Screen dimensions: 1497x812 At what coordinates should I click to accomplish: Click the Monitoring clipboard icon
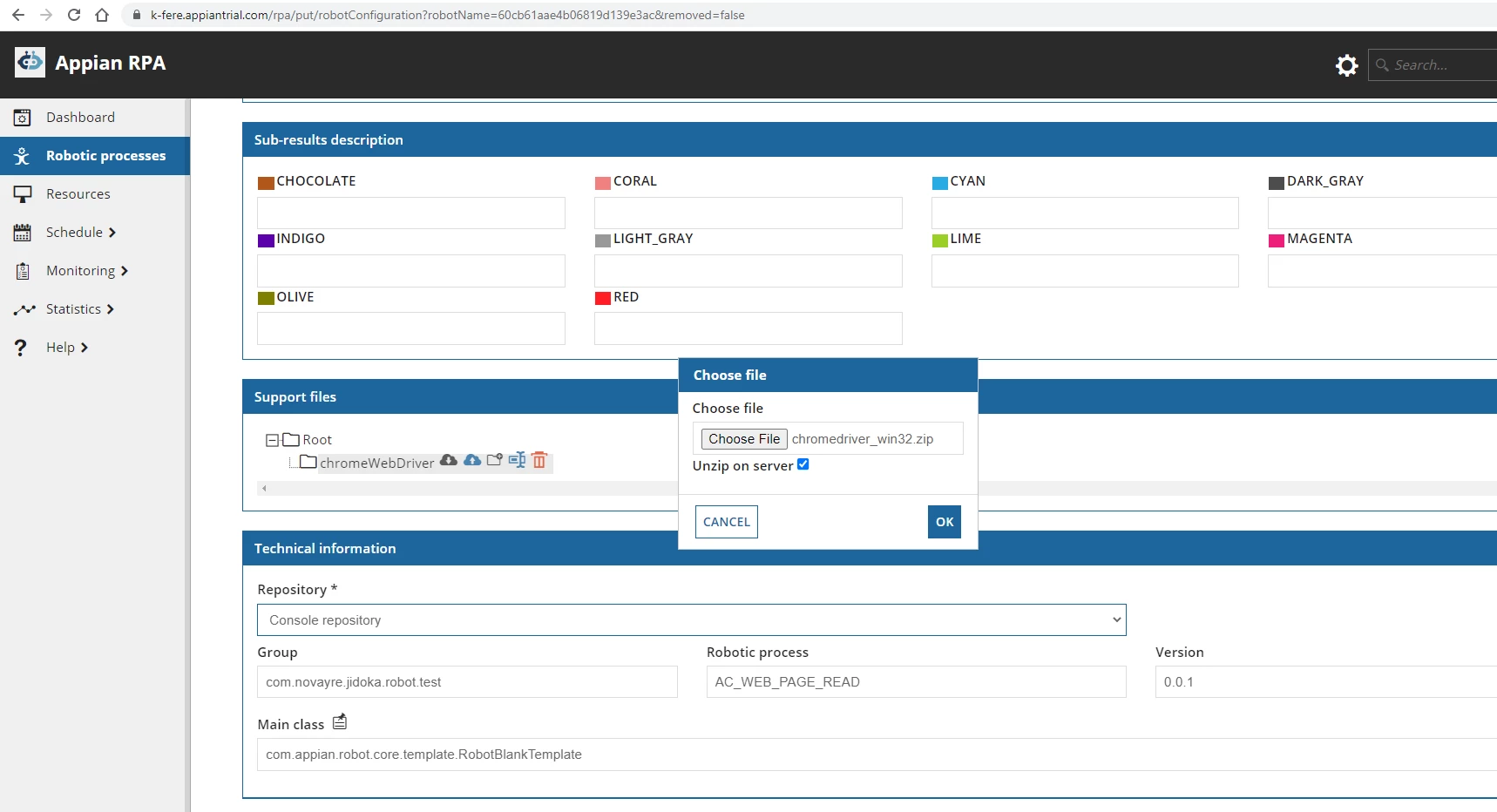[x=23, y=271]
